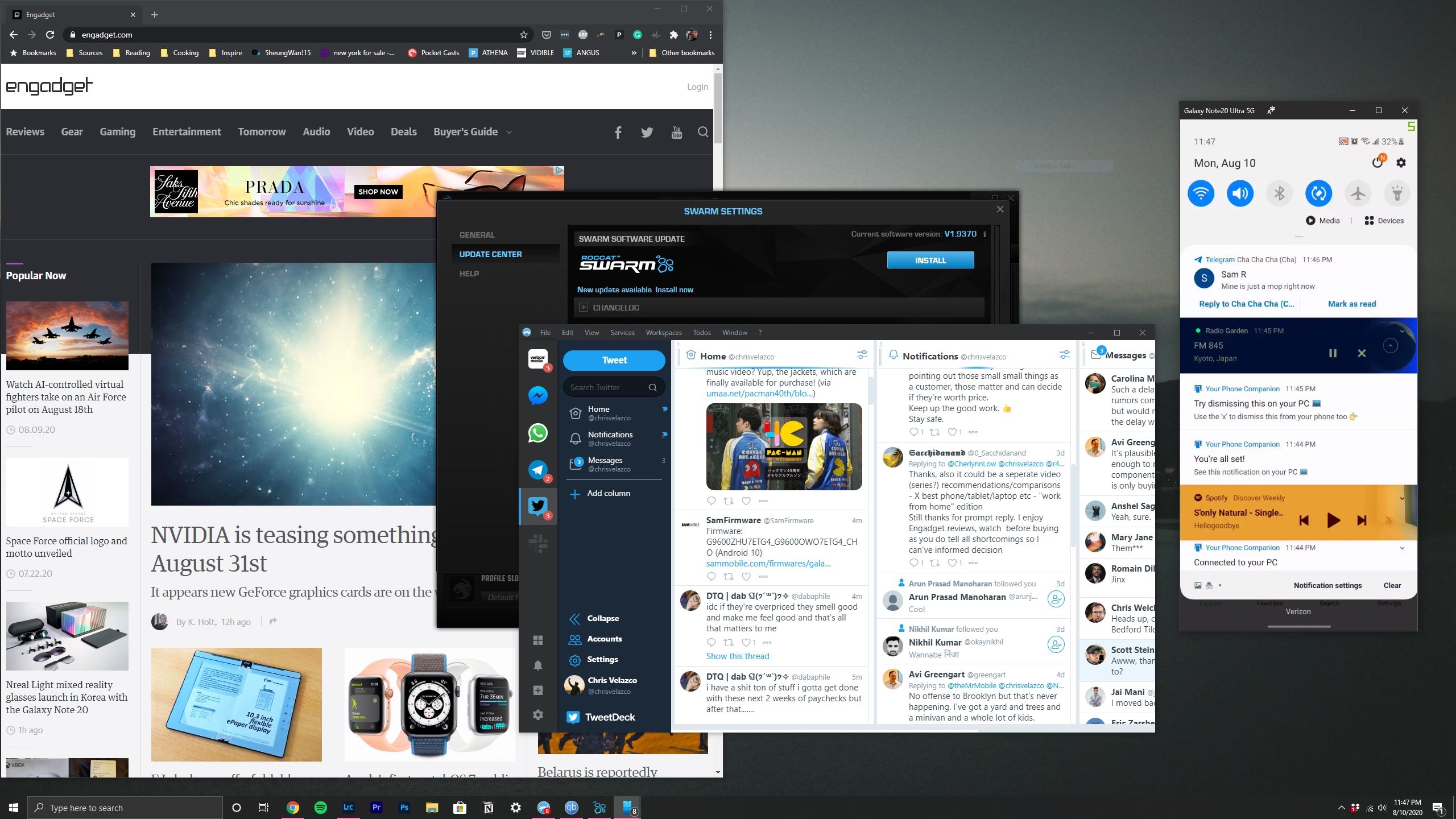This screenshot has height=819, width=1456.
Task: Open Swarm Update Center settings tab
Action: coord(491,253)
